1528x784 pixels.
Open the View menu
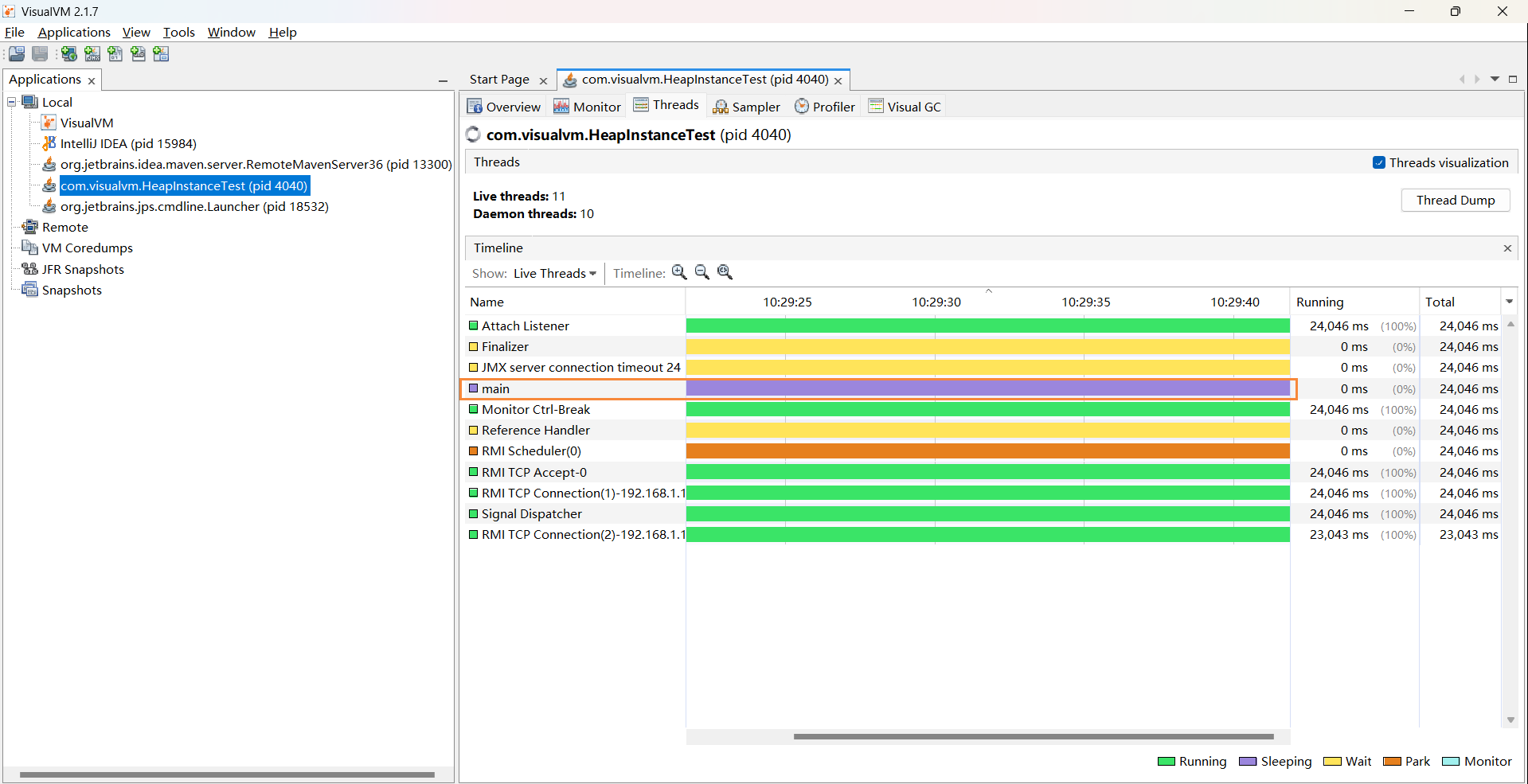tap(136, 32)
